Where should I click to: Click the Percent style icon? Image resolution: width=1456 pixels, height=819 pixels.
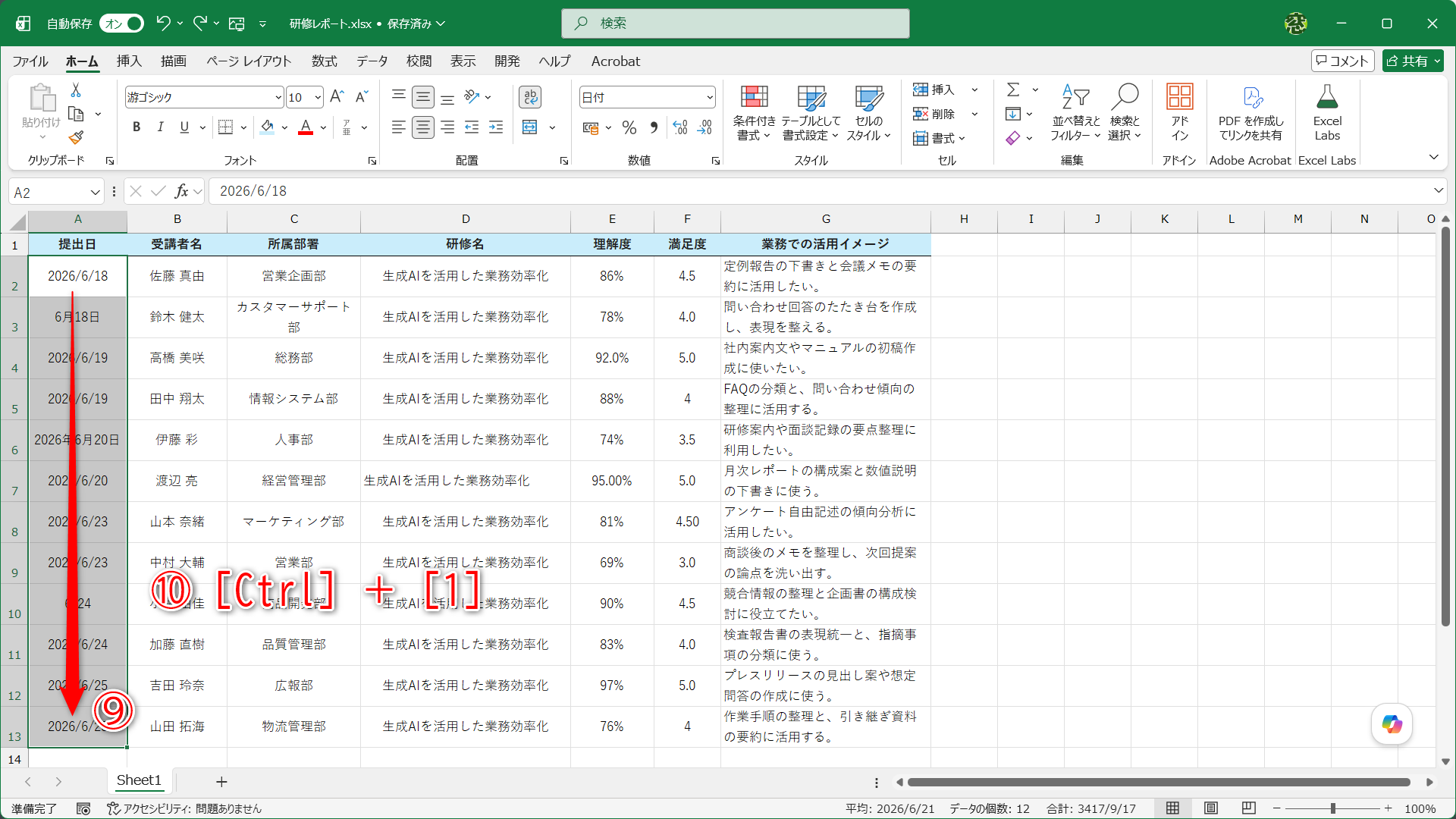point(629,127)
